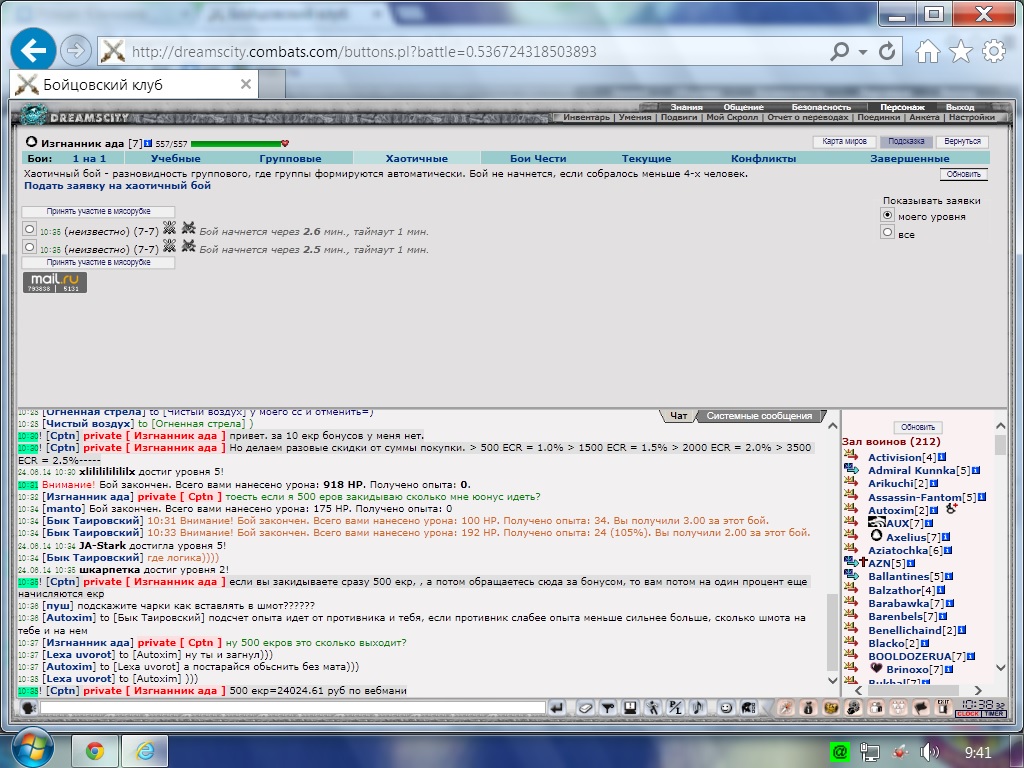Viewport: 1024px width, 768px height.
Task: Switch to 'Системные сообщения' chat tab
Action: pyautogui.click(x=759, y=415)
